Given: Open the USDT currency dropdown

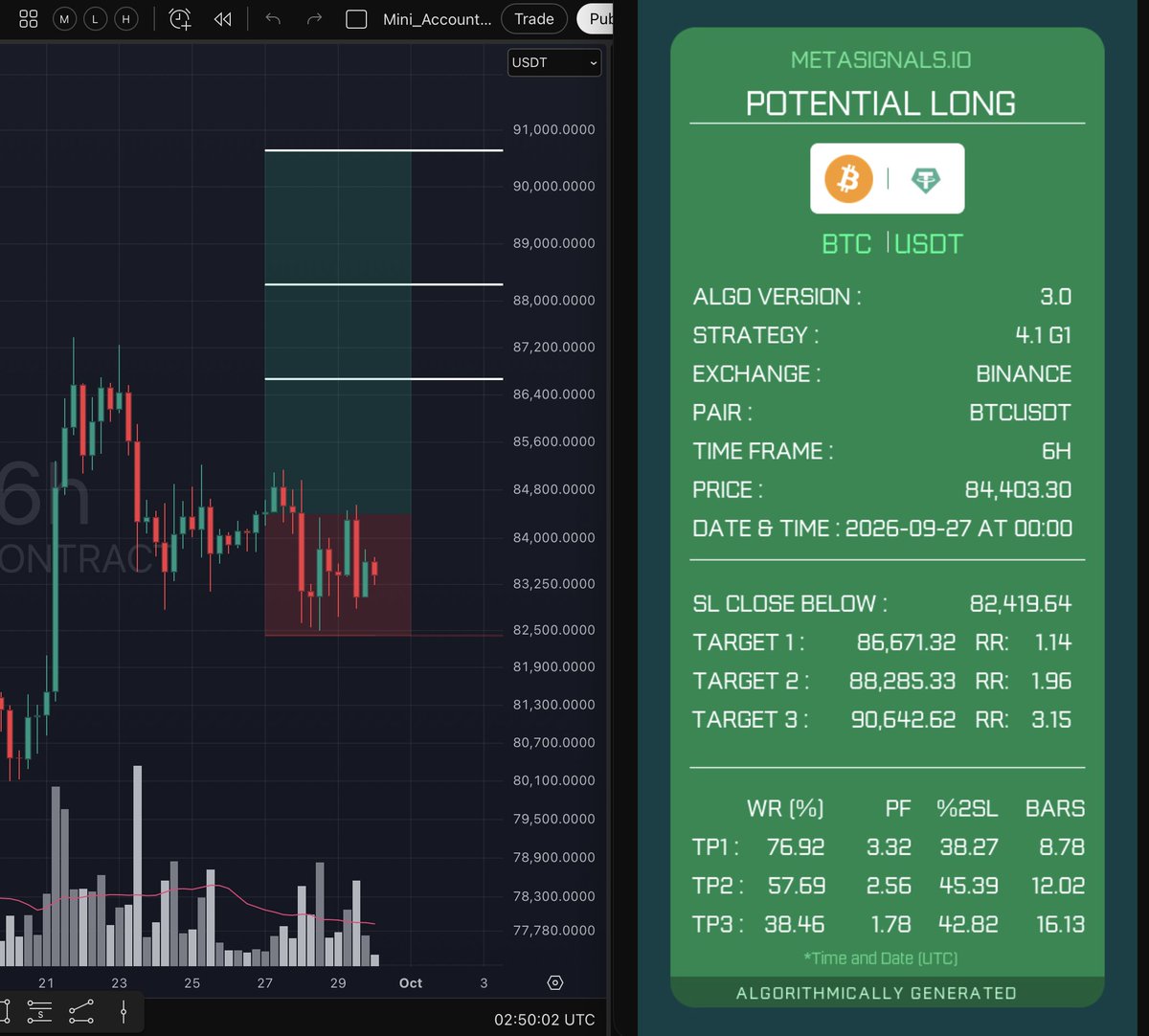Looking at the screenshot, I should pos(554,62).
